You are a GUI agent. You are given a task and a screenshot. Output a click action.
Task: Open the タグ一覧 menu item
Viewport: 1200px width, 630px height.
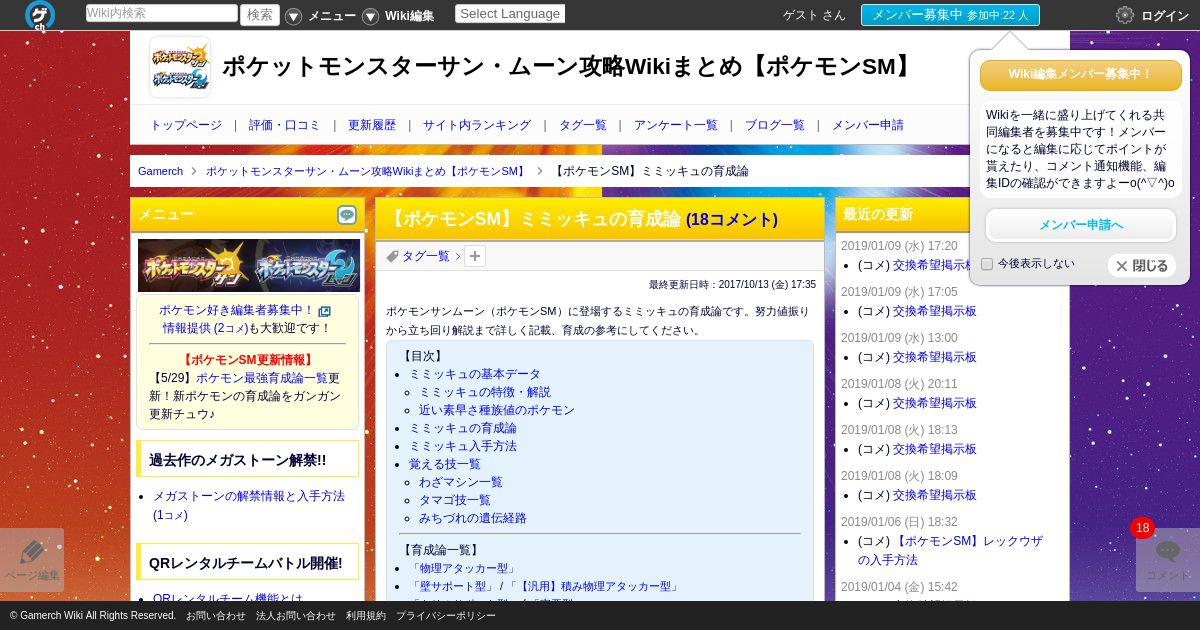tap(583, 125)
